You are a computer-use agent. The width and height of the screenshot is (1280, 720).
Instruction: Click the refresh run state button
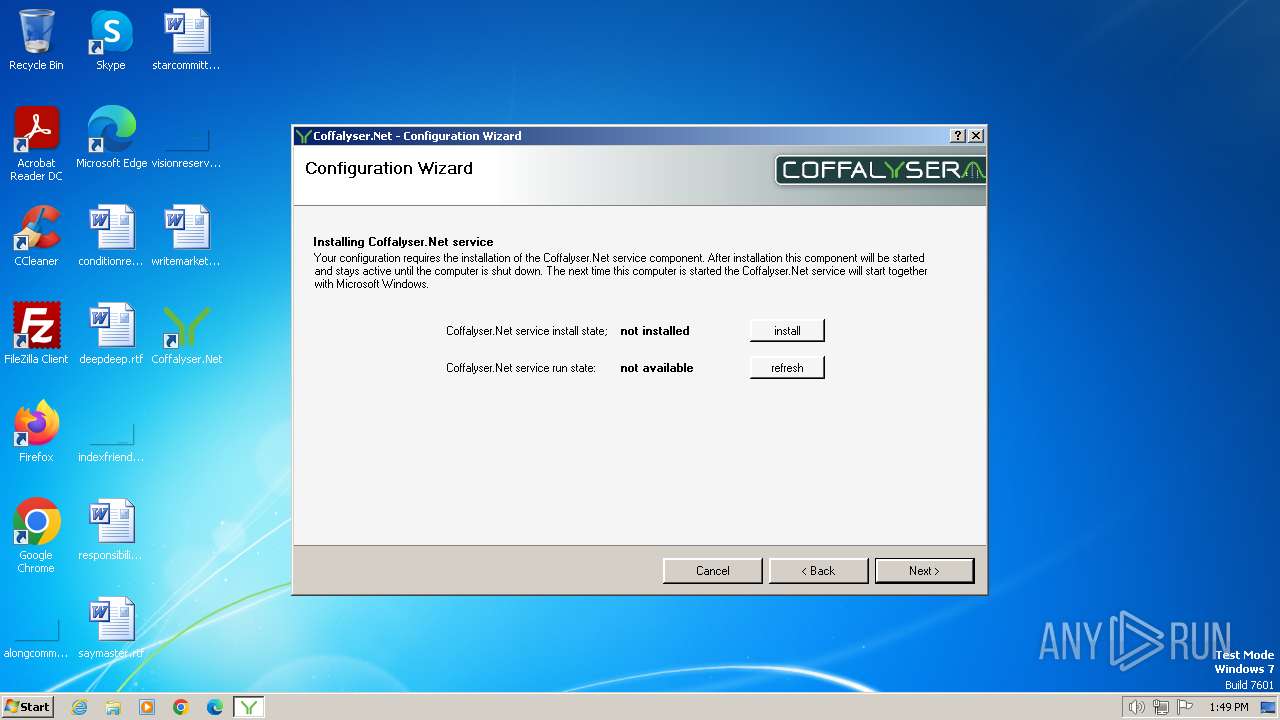pyautogui.click(x=787, y=368)
